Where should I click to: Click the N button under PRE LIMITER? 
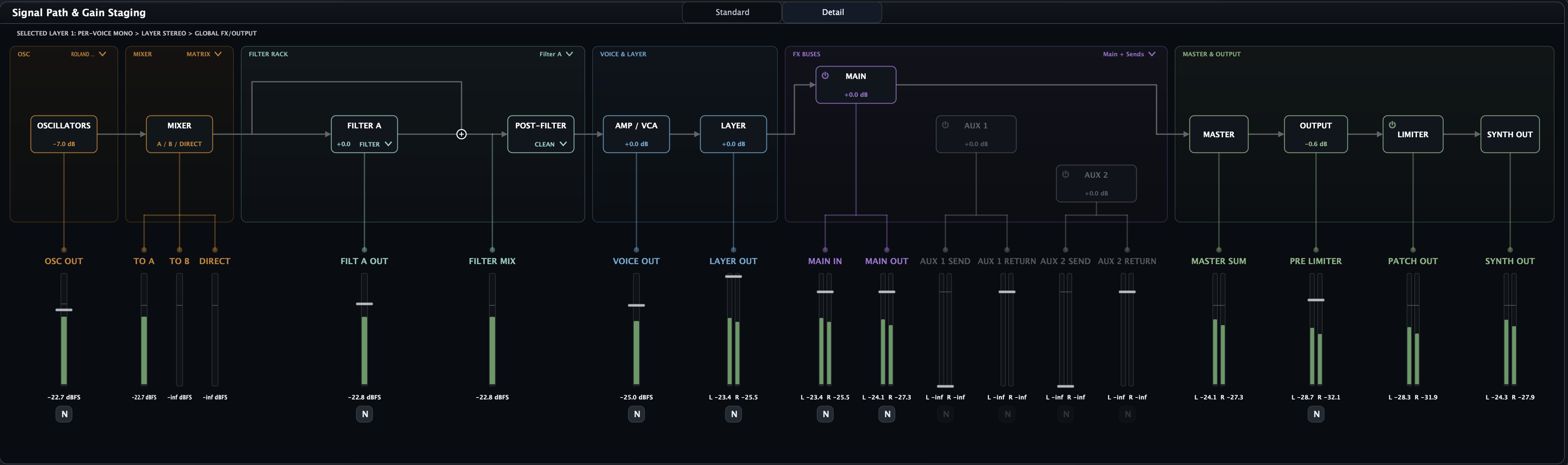(1316, 414)
